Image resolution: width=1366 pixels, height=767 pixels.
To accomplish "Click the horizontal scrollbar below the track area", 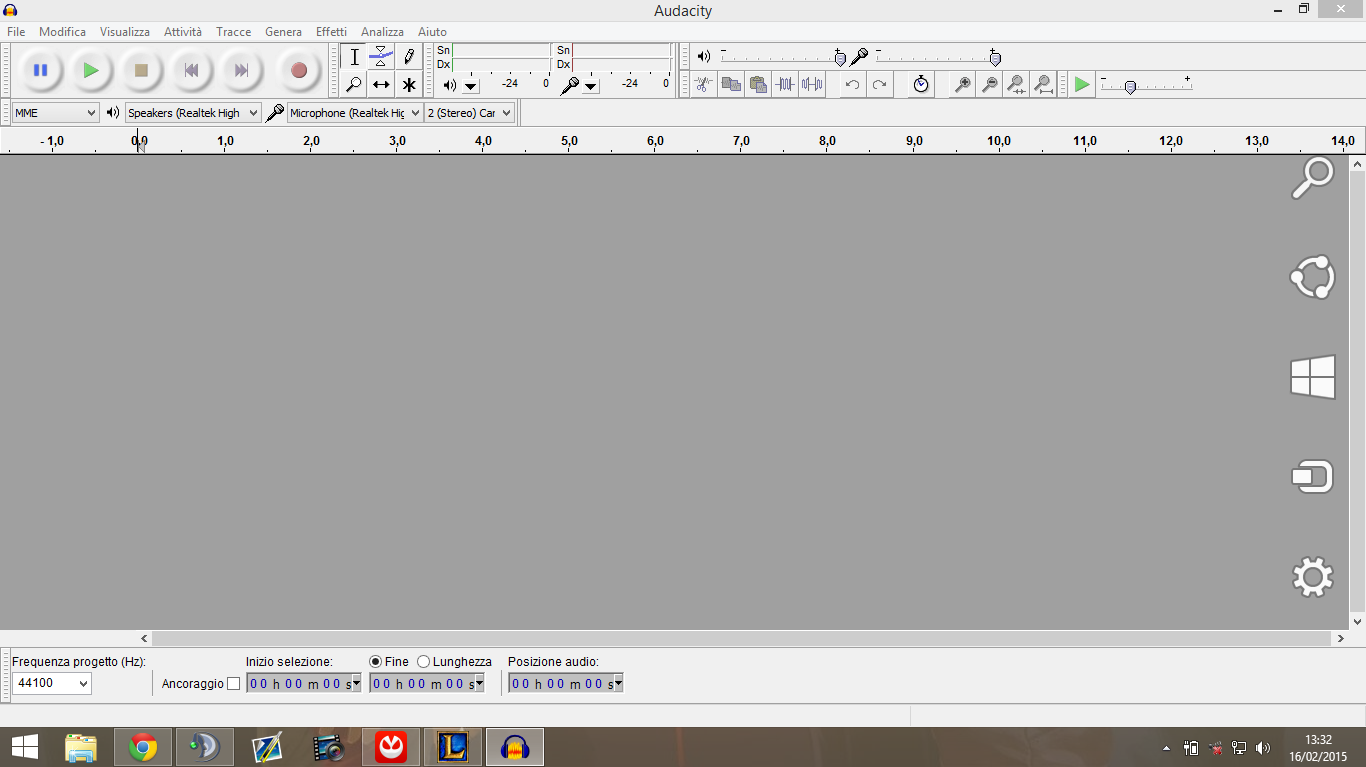I will (x=742, y=638).
